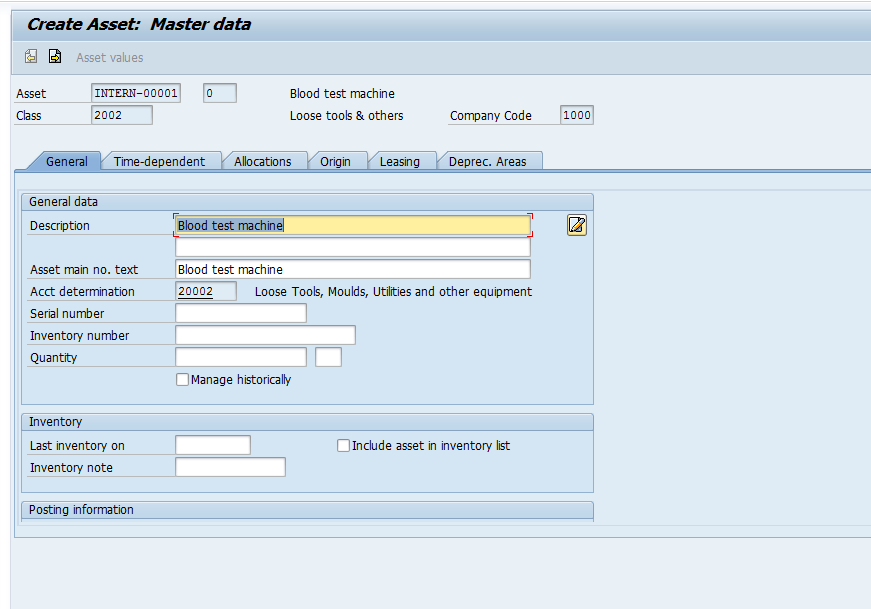Screen dimensions: 871x609
Task: Open the Time-dependent tab
Action: pyautogui.click(x=159, y=162)
